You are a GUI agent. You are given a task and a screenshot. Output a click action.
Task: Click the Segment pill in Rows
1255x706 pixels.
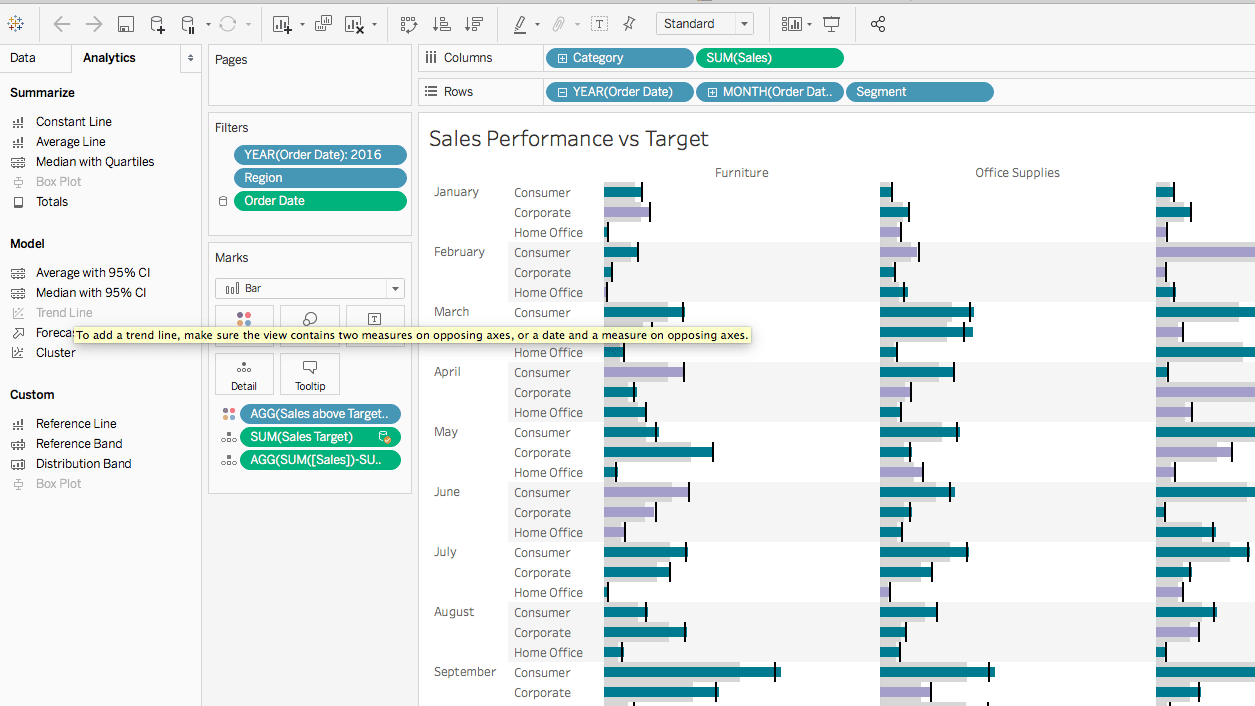pos(920,92)
